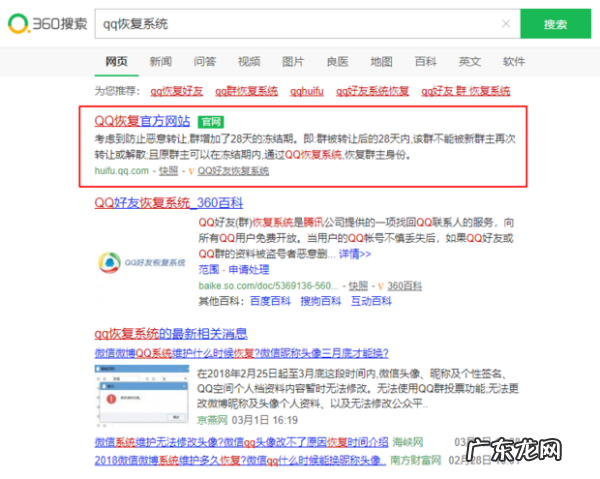The width and height of the screenshot is (600, 479).
Task: Open news 微信系统维护无法修改头像
Action: (x=241, y=443)
